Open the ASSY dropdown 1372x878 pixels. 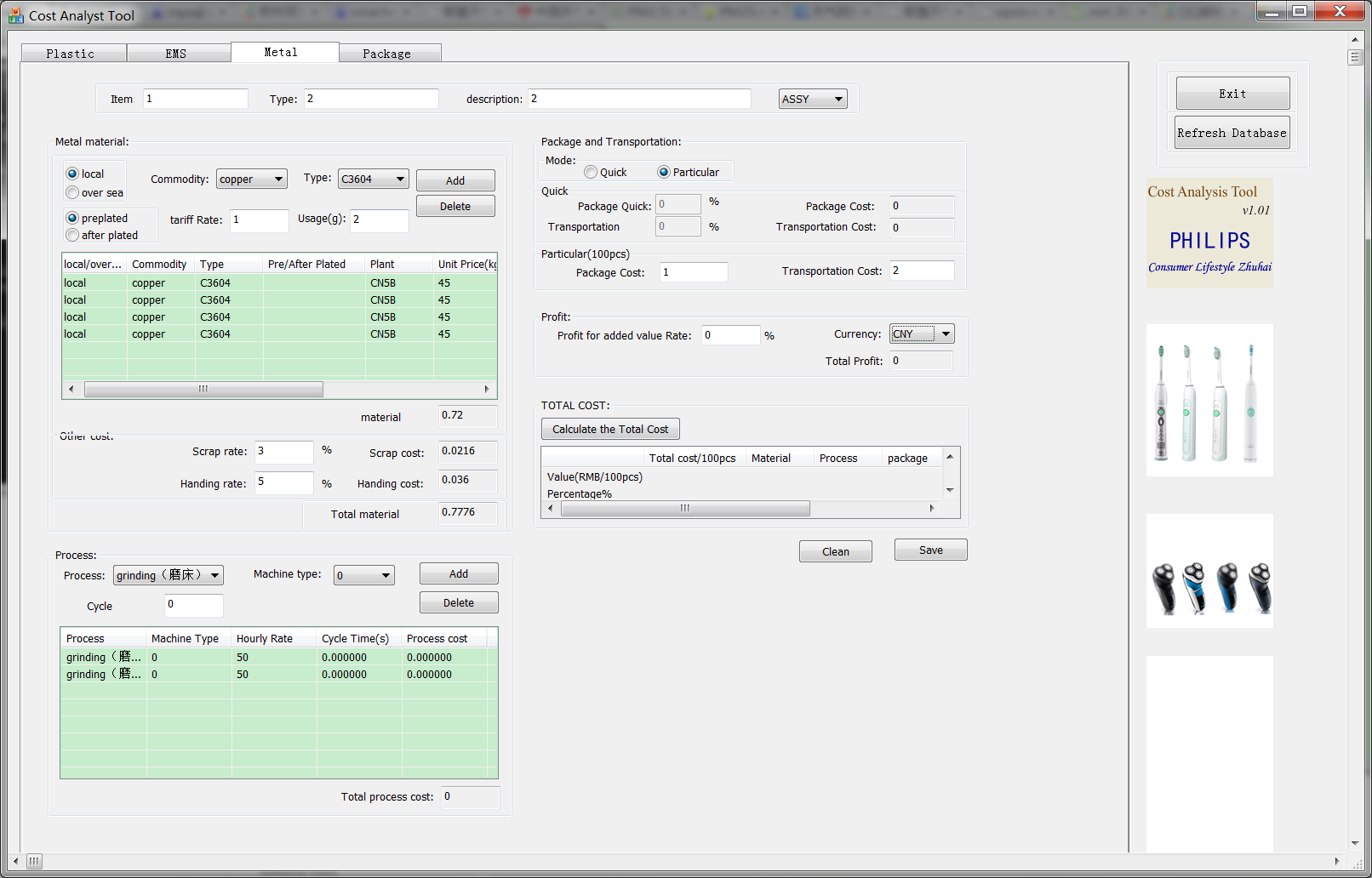point(813,99)
